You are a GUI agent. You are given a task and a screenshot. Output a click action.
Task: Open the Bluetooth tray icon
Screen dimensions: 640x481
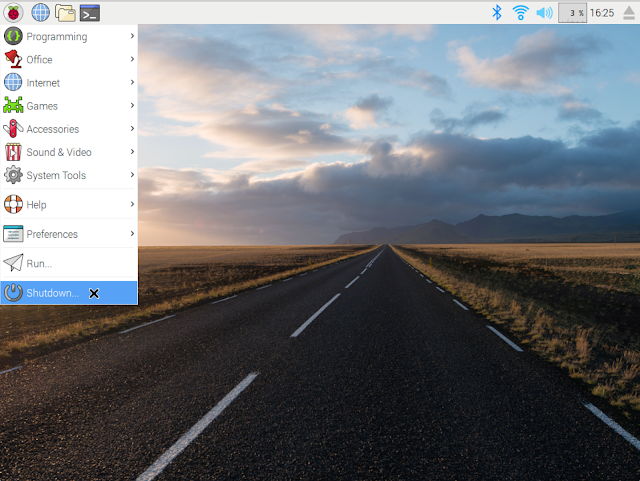coord(496,13)
